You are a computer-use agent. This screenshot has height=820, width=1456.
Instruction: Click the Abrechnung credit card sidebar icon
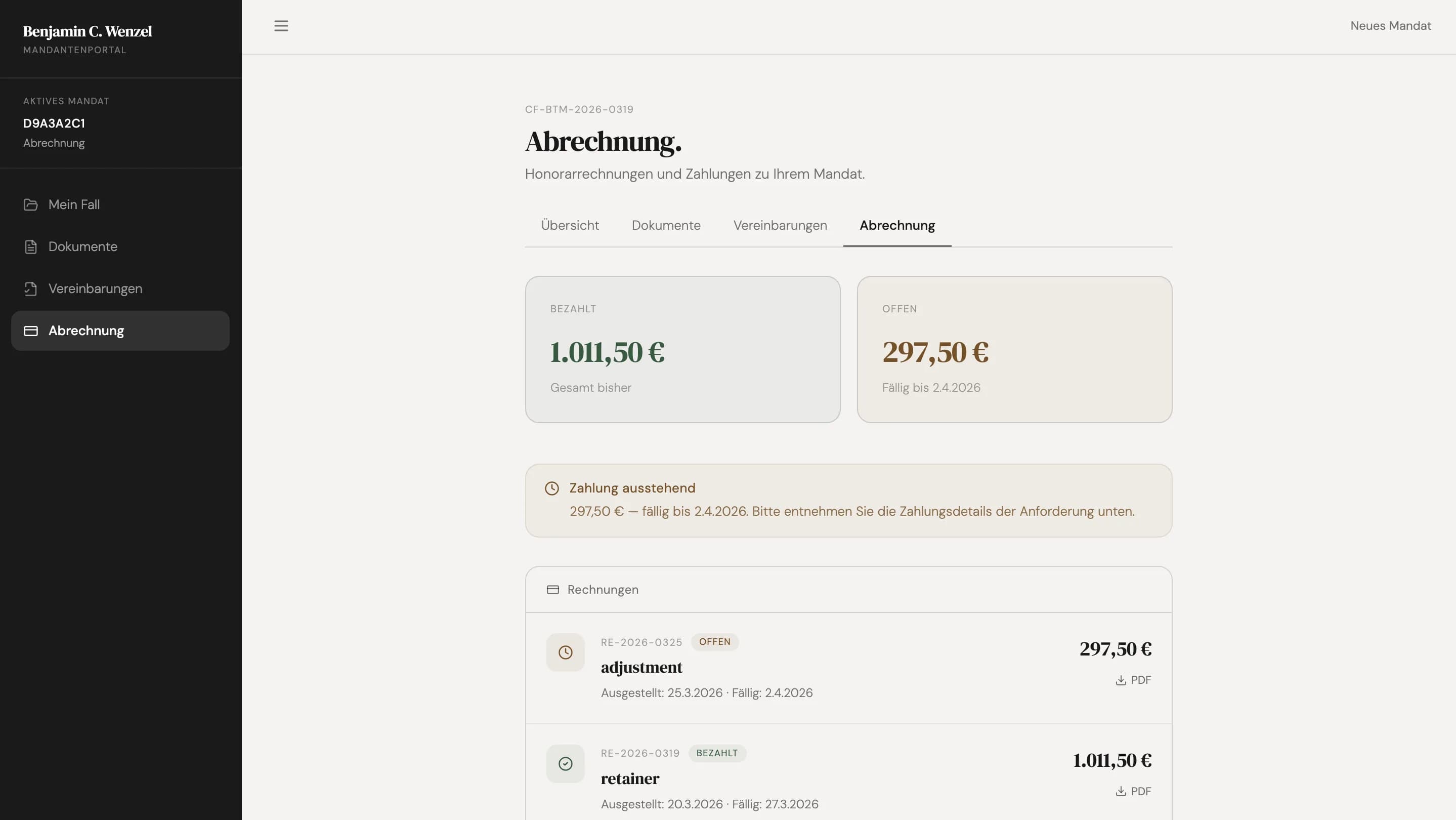pyautogui.click(x=30, y=331)
